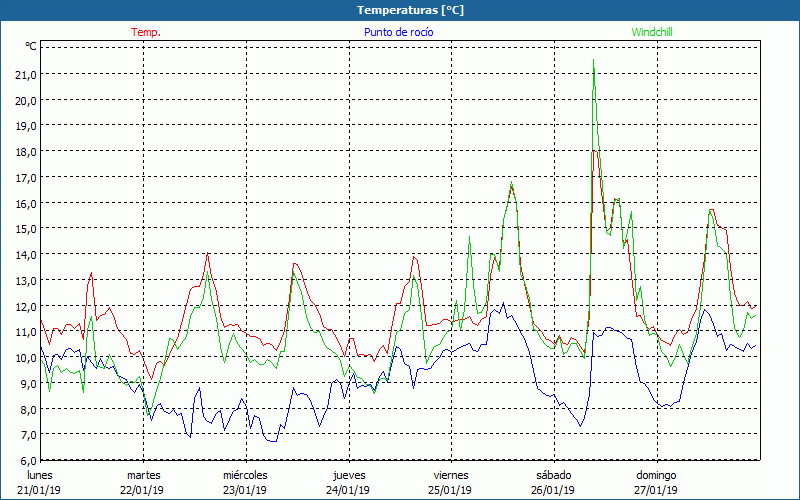This screenshot has width=800, height=500.
Task: Click the 20,0 y-axis value
Action: click(x=26, y=101)
